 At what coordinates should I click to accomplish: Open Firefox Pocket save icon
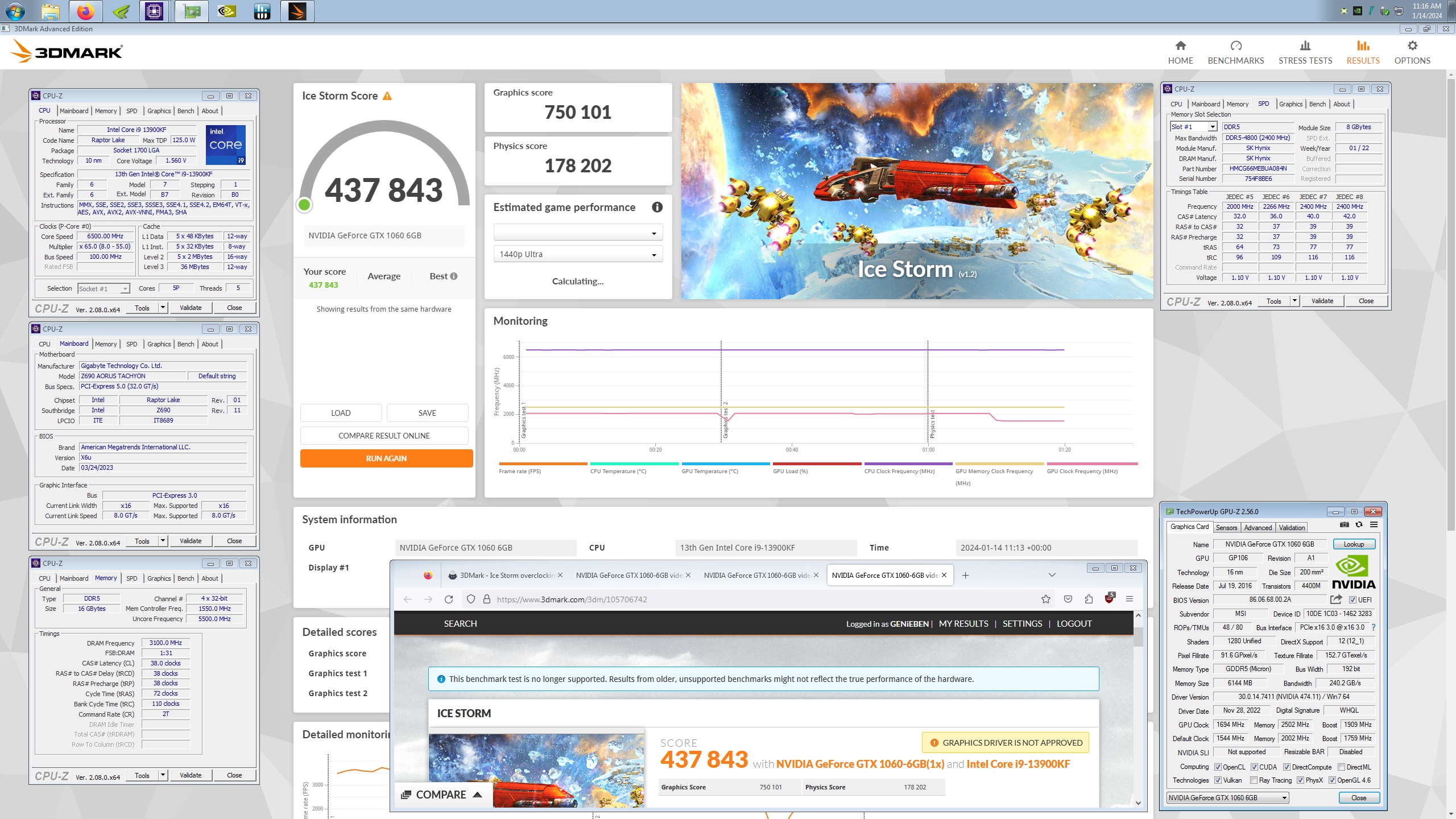[1068, 599]
